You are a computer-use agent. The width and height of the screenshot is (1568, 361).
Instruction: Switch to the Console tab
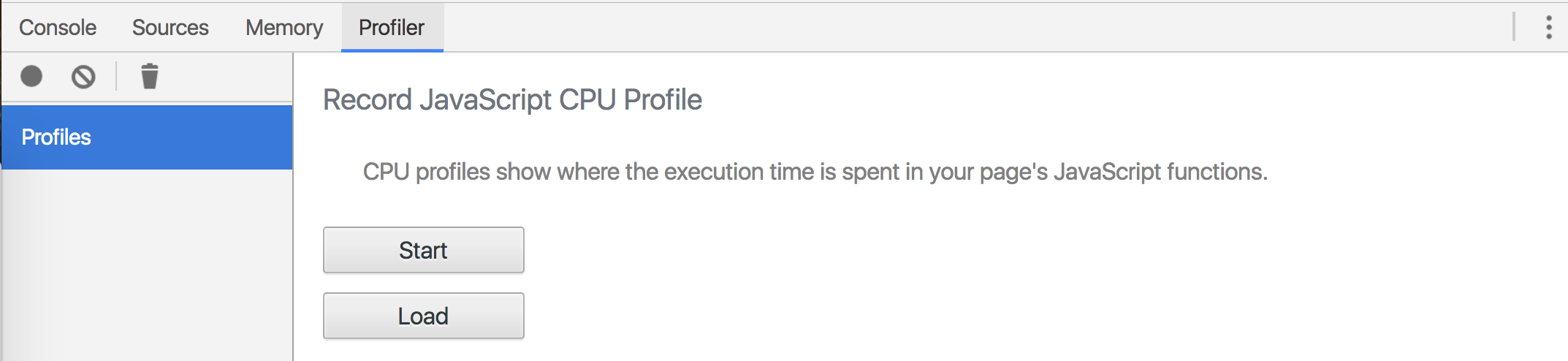click(x=58, y=28)
